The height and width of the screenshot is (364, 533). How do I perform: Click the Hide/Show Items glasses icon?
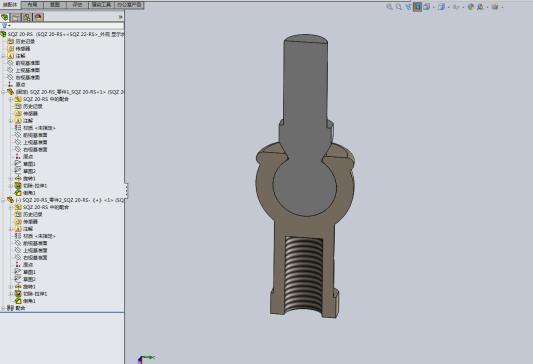pyautogui.click(x=456, y=7)
